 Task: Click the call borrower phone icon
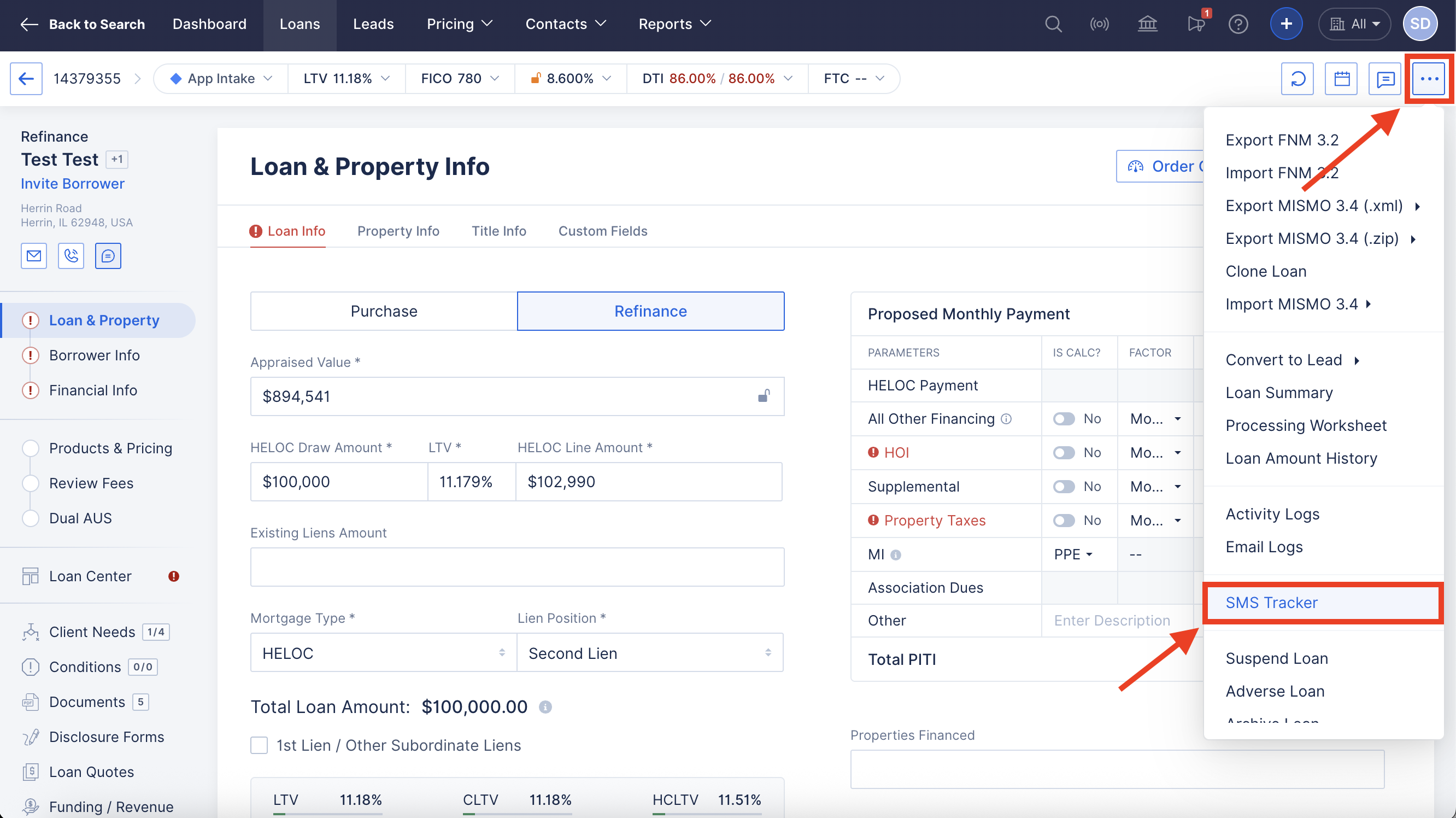point(71,256)
